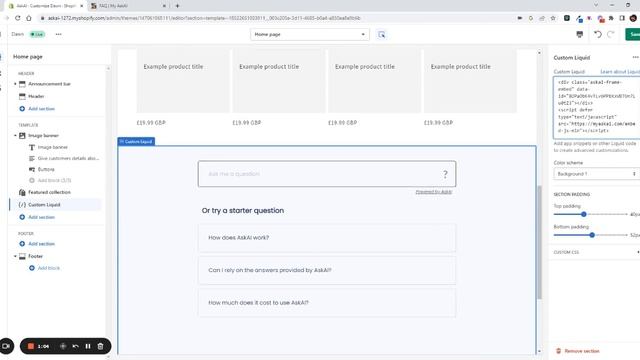The height and width of the screenshot is (360, 640).
Task: Click the Ask me a question field
Action: 327,174
